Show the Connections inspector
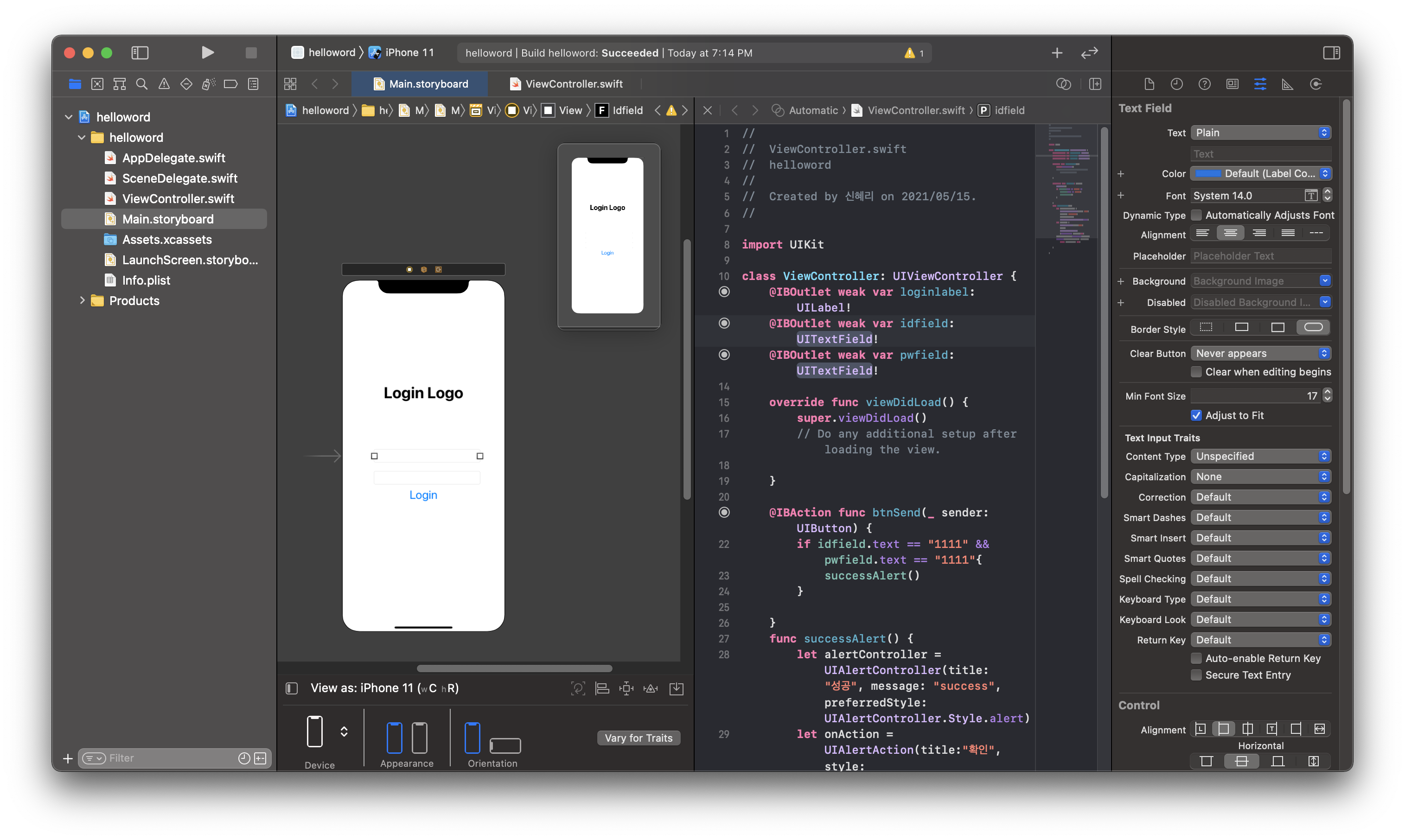 point(1316,84)
